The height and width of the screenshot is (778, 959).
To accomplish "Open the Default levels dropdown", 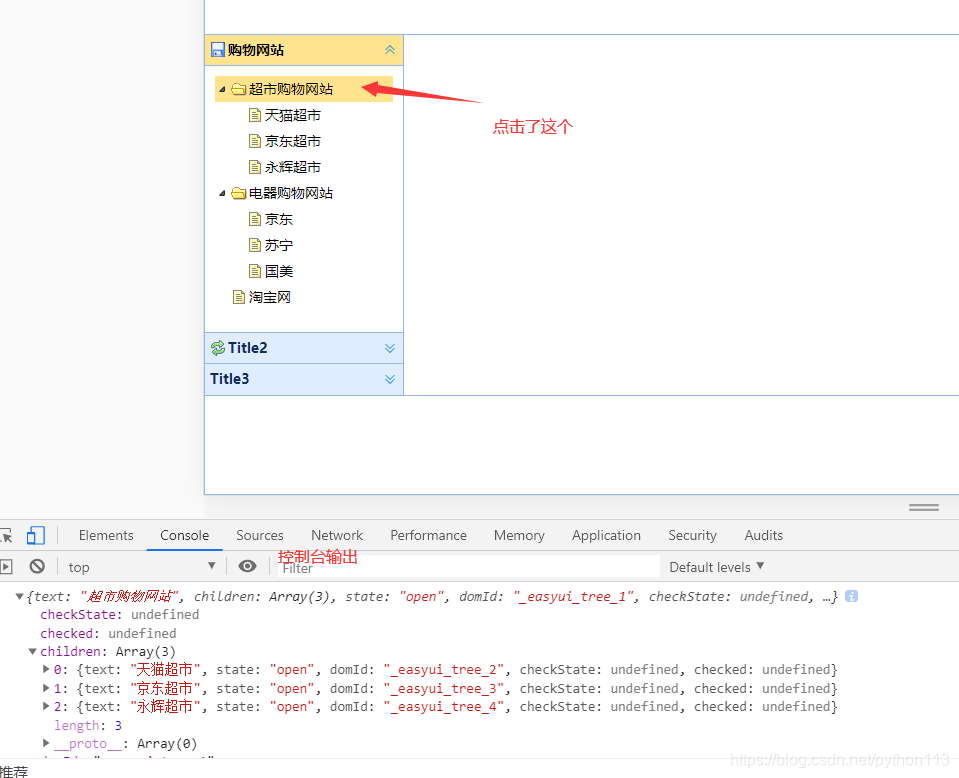I will [x=717, y=567].
